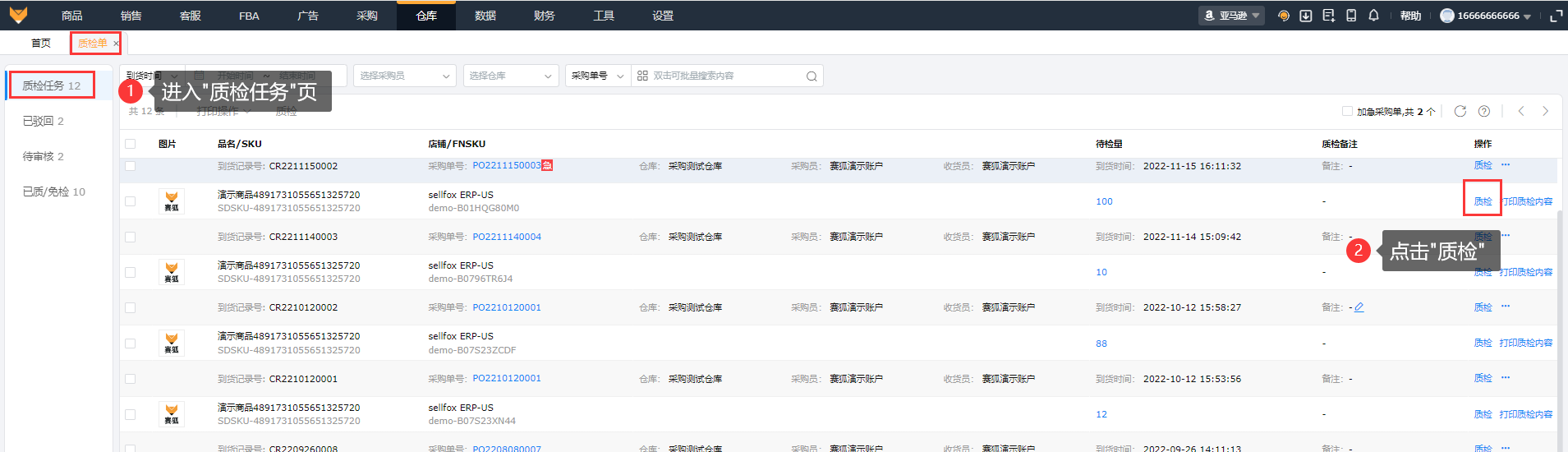1568x452 pixels.
Task: Select 待审核 2 in sidebar
Action: [43, 156]
